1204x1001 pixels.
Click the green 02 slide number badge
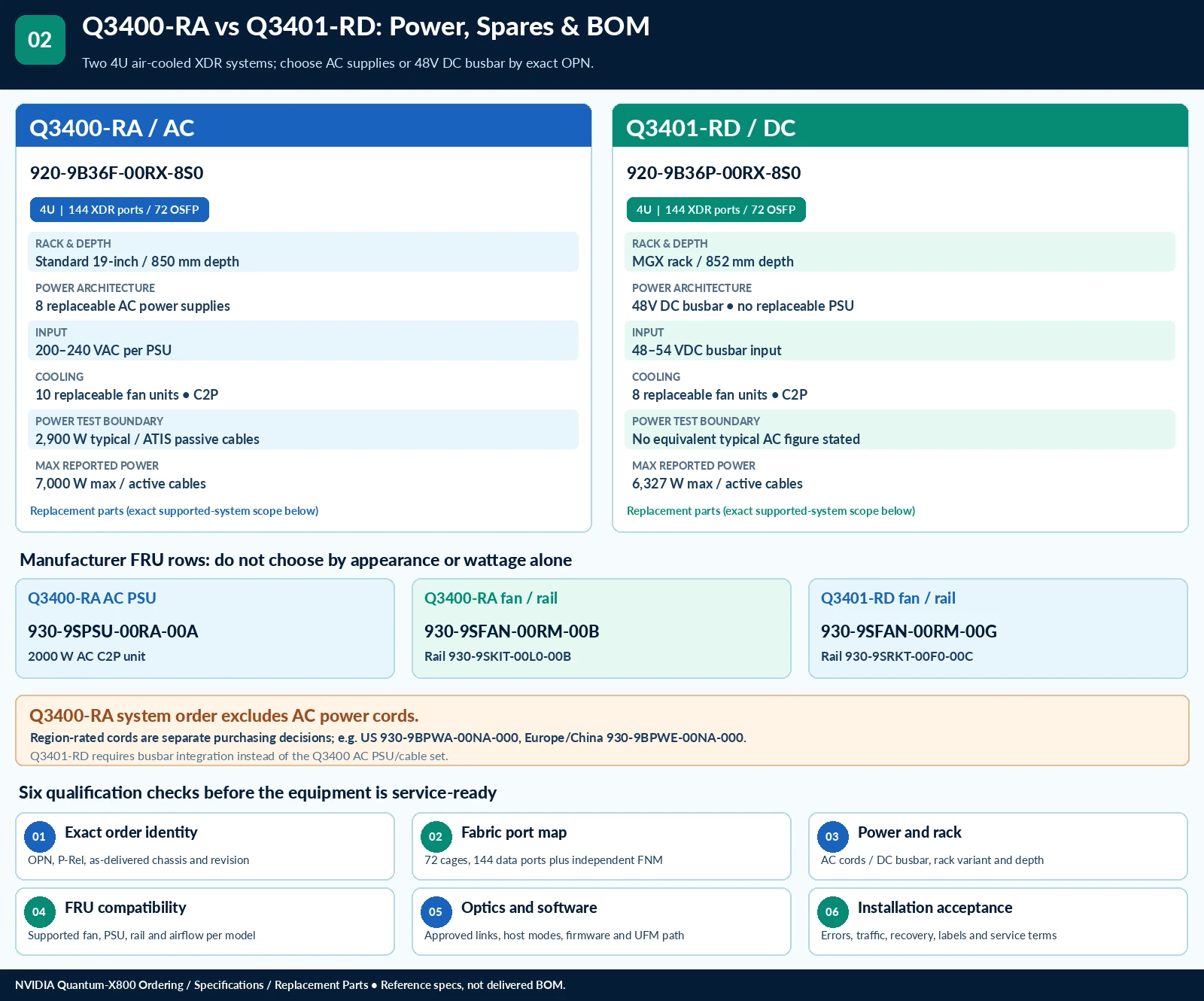[x=40, y=40]
